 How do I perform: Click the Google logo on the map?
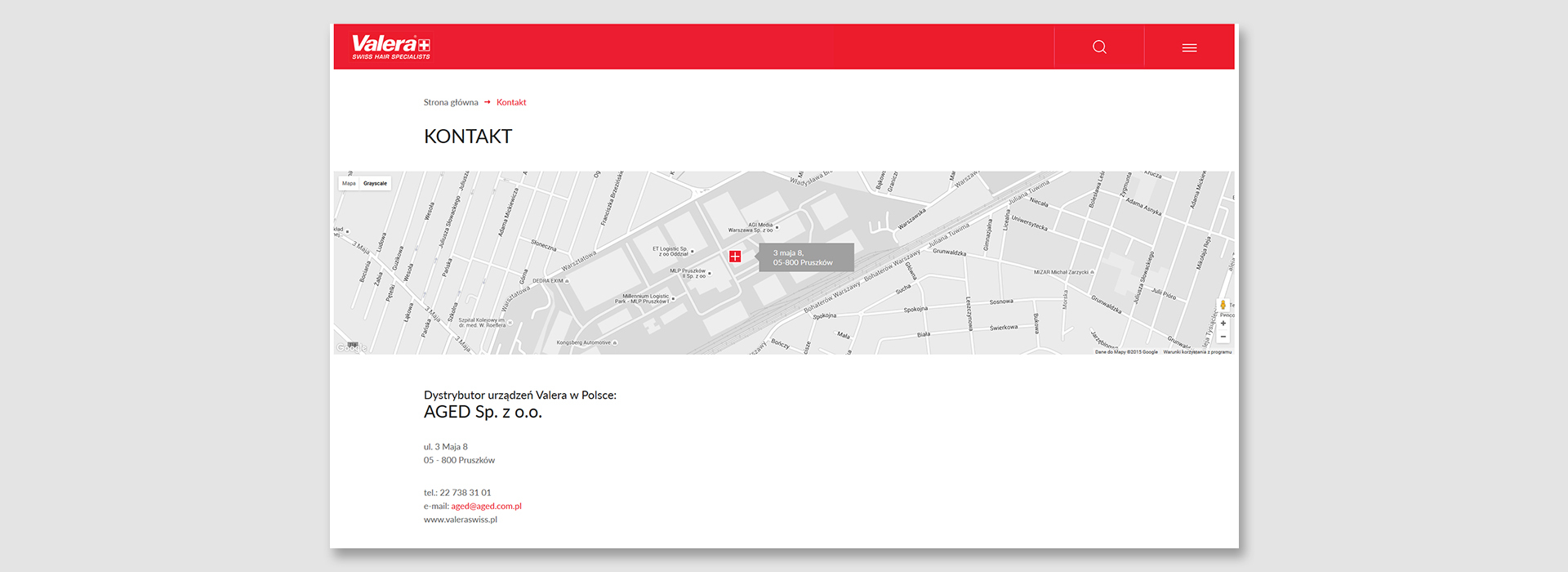[x=352, y=348]
